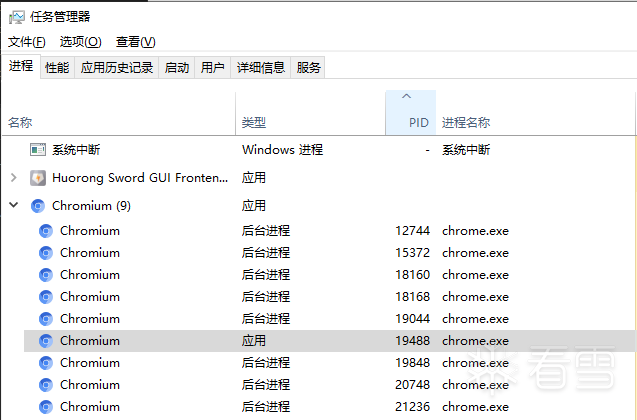Viewport: 637px width, 420px height.
Task: Click PID value 18160
Action: pos(412,275)
